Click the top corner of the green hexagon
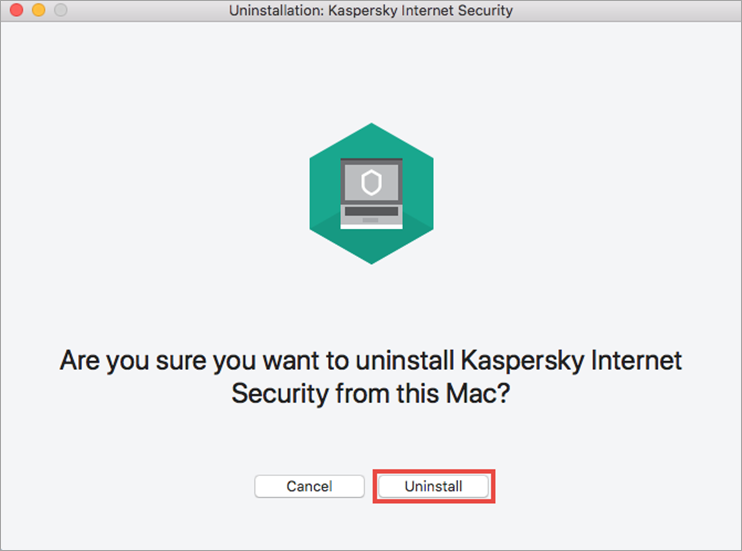This screenshot has width=742, height=551. [x=371, y=128]
